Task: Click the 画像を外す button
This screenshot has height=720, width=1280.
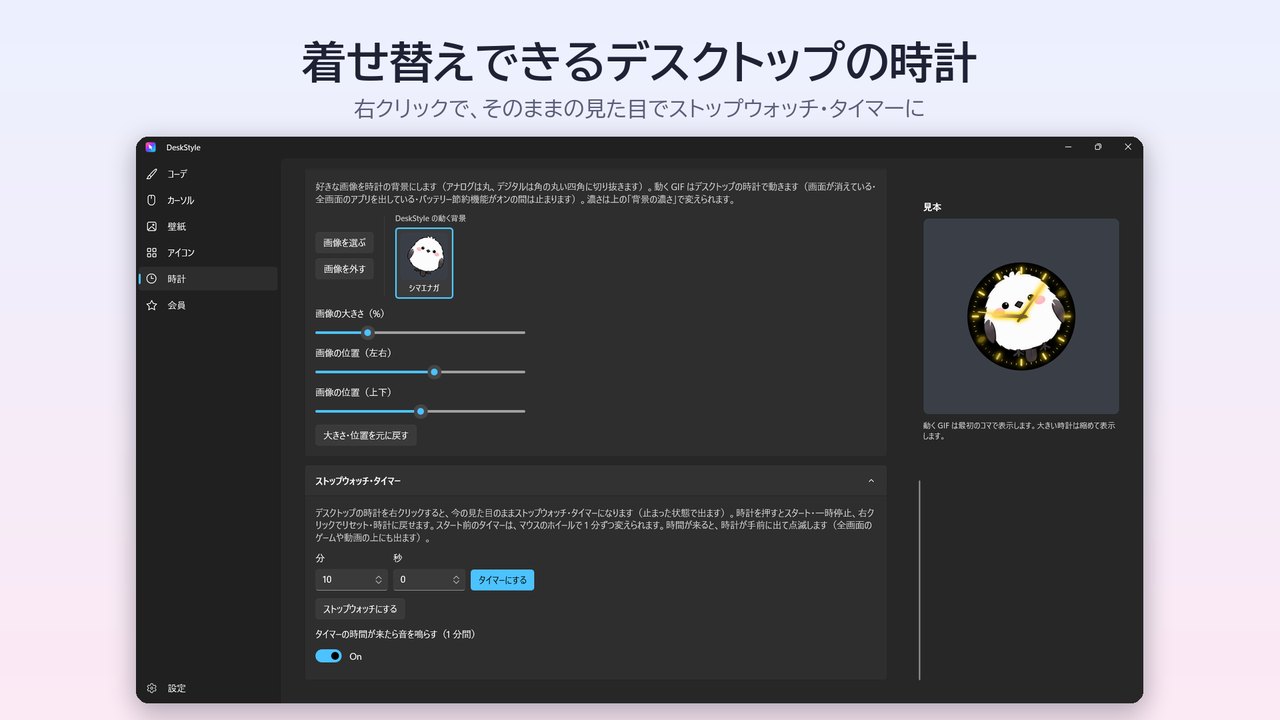Action: coord(344,268)
